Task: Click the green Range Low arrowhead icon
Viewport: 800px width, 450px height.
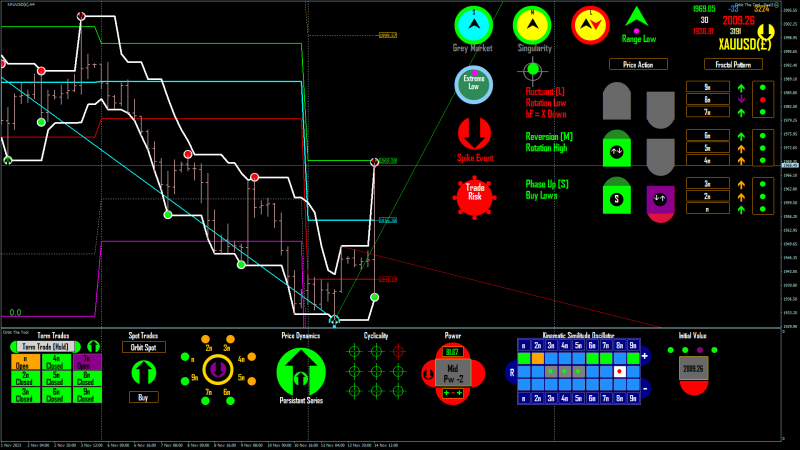Action: click(637, 17)
